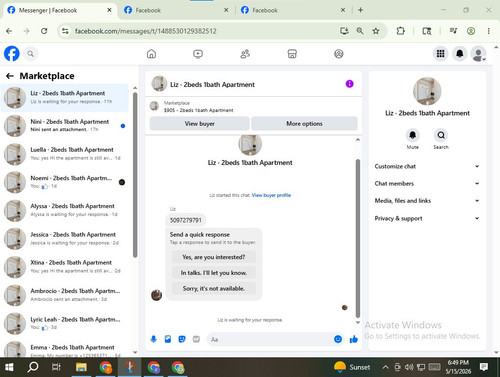Reload the page with the refresh icon
Screen dimensions: 500x377
44,31
